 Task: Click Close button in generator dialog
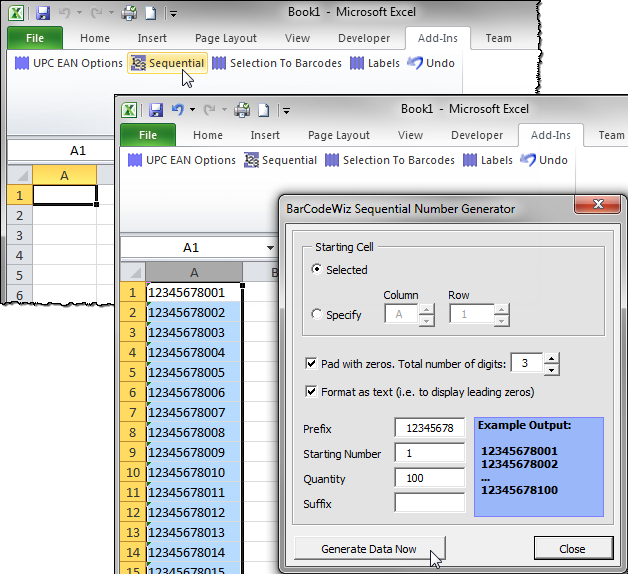click(x=573, y=548)
